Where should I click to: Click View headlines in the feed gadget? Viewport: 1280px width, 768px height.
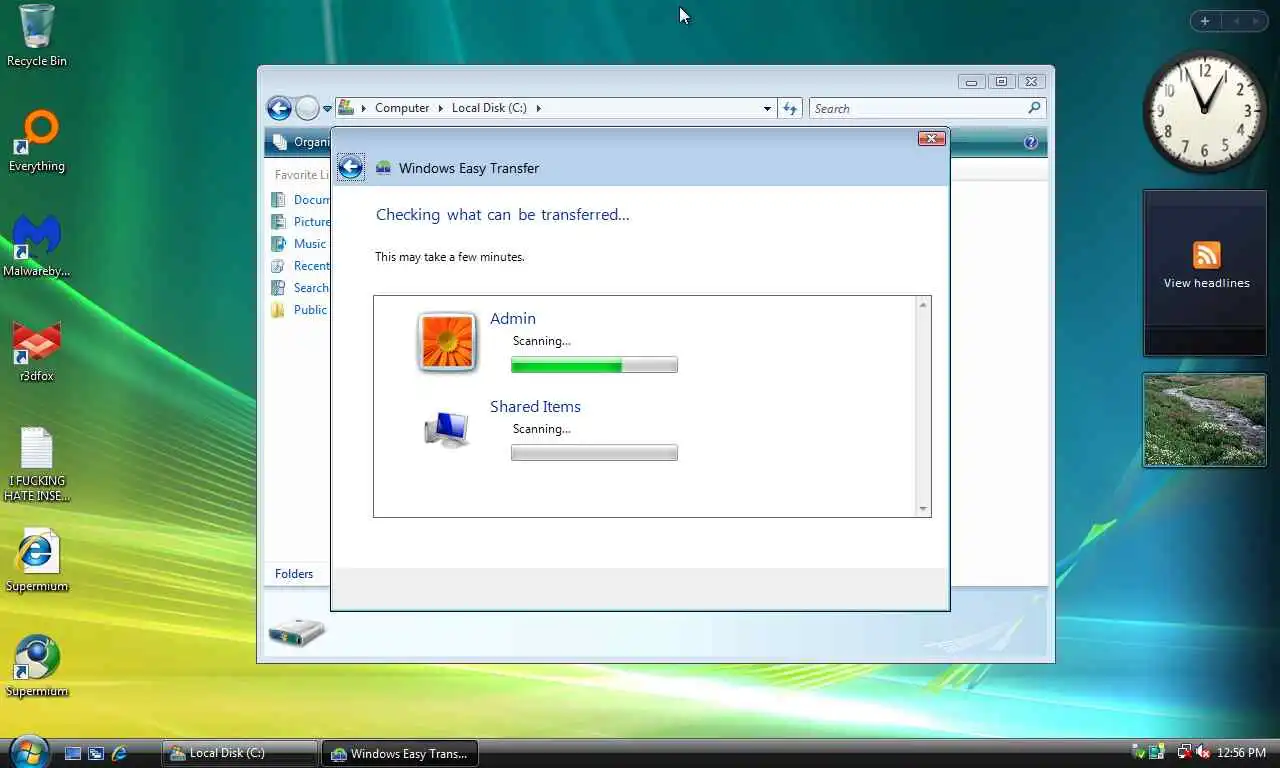point(1206,283)
